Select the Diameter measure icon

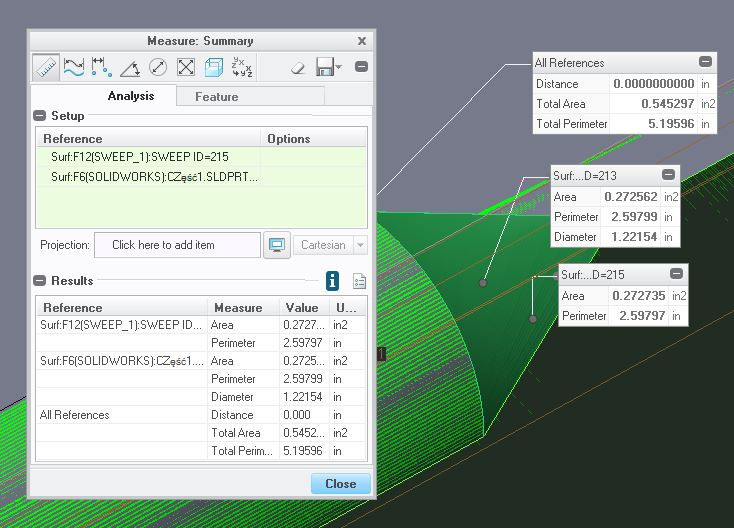pyautogui.click(x=158, y=67)
